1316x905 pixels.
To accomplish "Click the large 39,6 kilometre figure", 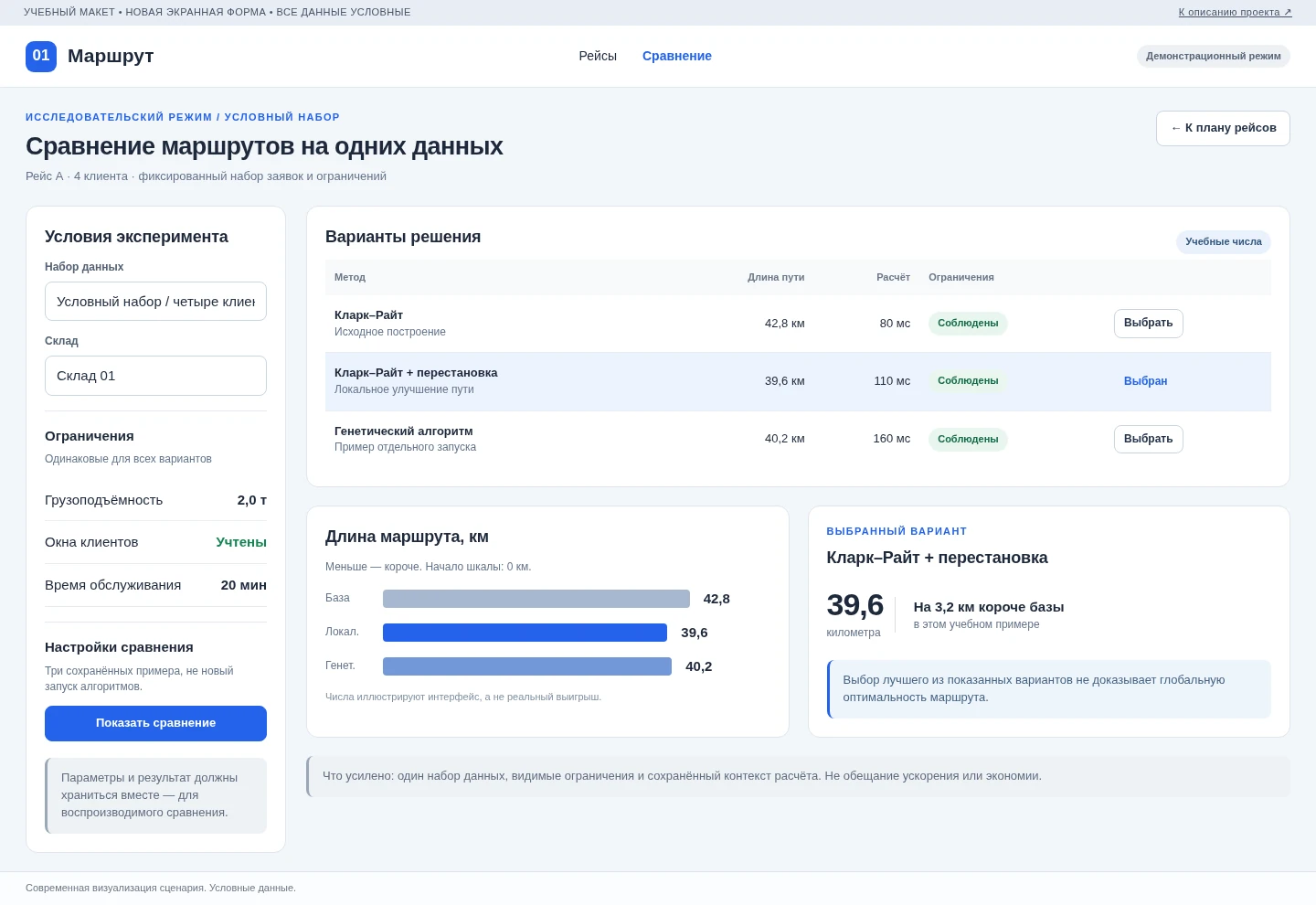I will 854,605.
